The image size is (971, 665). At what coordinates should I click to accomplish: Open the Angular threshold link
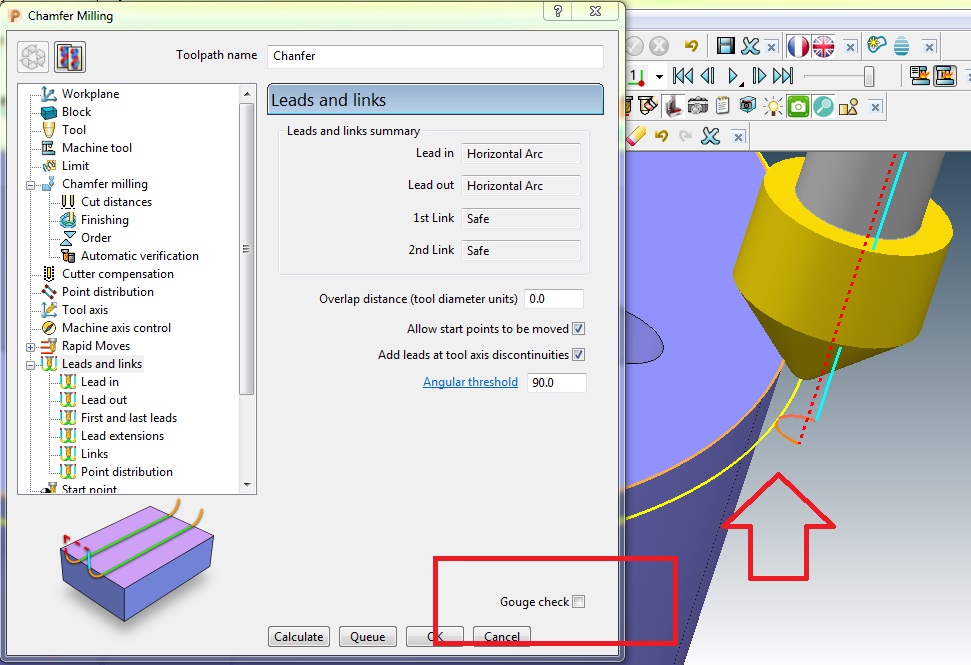click(x=470, y=382)
